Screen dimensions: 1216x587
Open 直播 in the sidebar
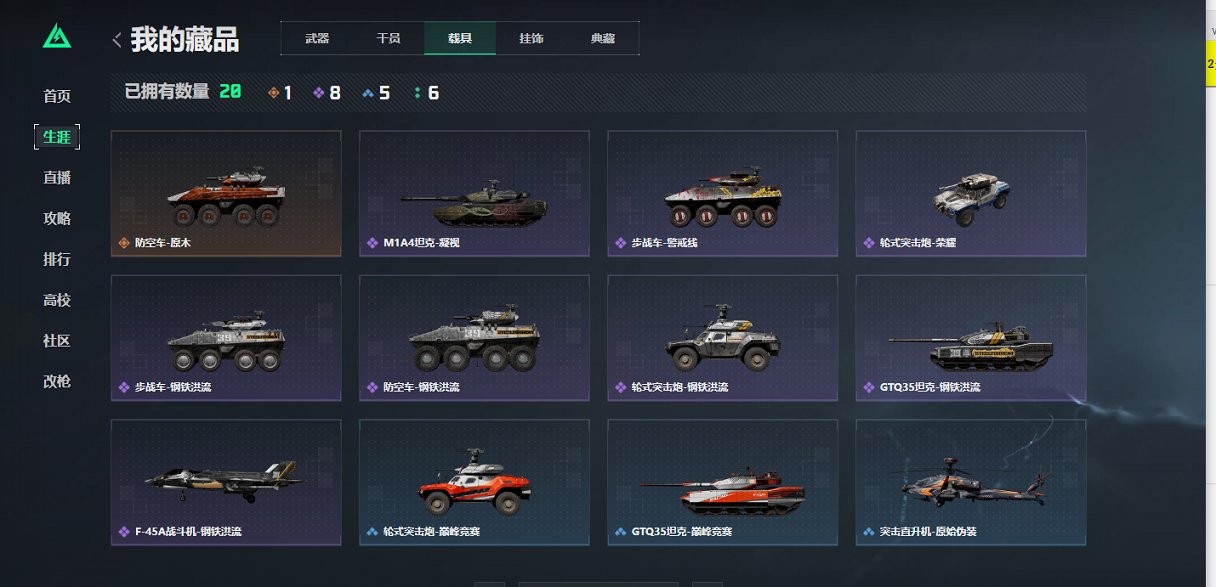point(57,178)
